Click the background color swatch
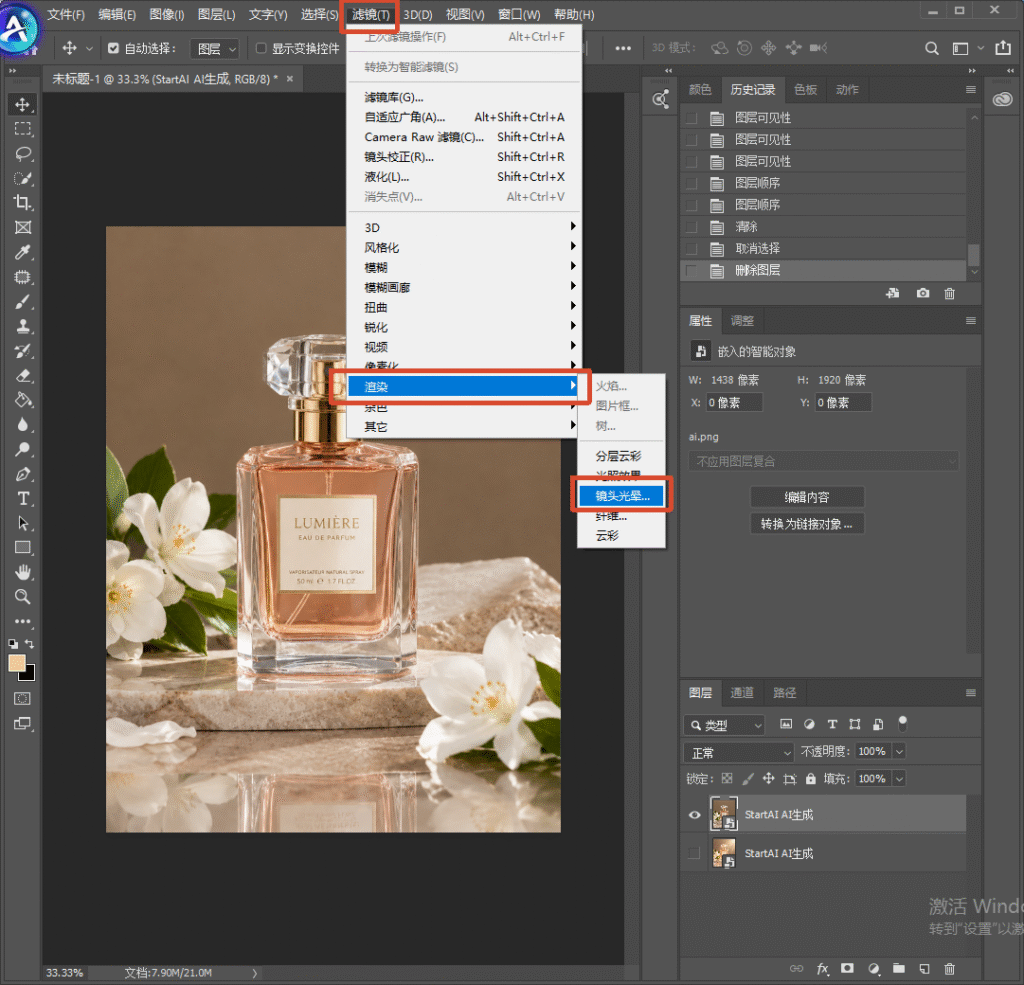 click(29, 675)
